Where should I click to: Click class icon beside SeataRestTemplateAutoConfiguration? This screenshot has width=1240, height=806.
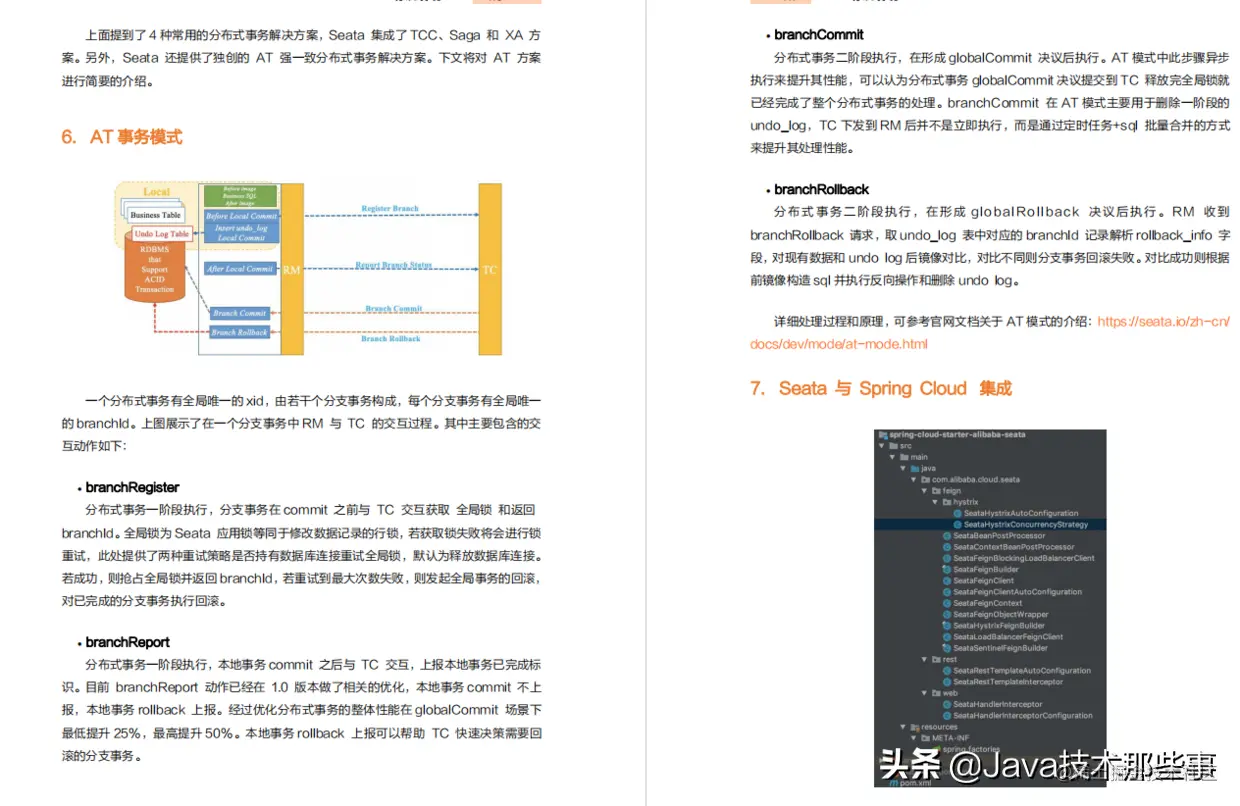[x=947, y=671]
